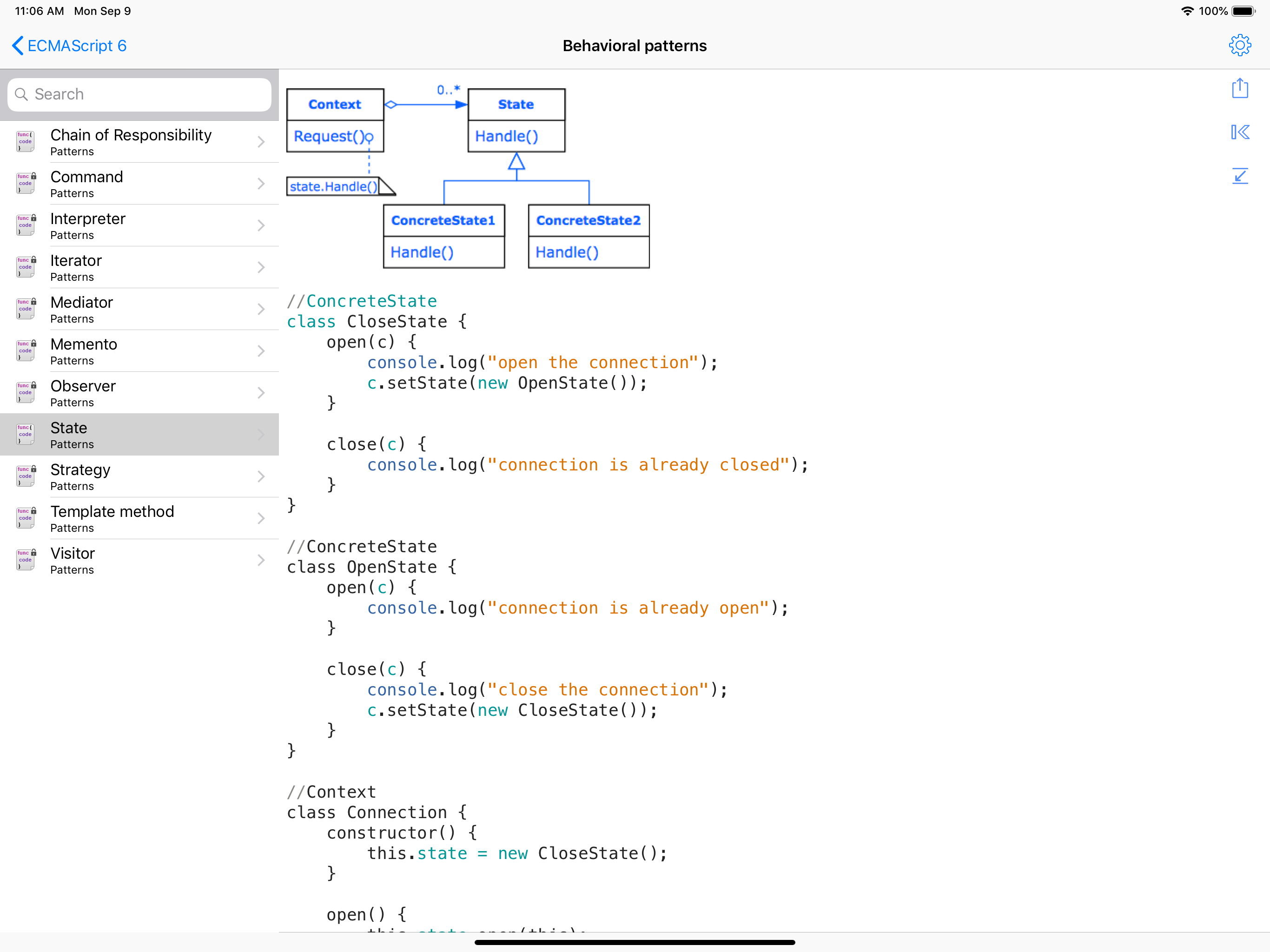Screen dimensions: 1270x952
Task: Tap the share export icon
Action: [1240, 88]
